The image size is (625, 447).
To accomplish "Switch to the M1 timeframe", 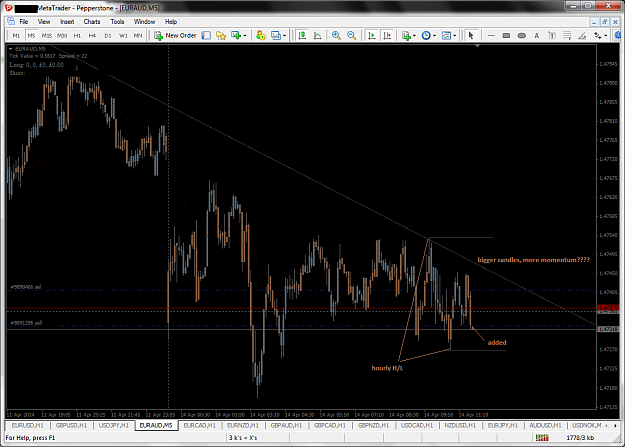I will point(16,35).
